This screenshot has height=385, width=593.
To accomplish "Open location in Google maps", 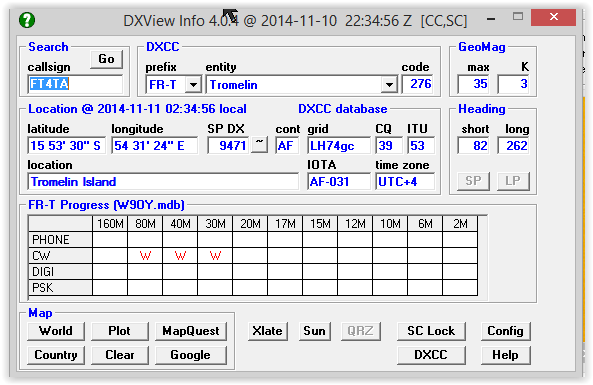I will click(191, 355).
